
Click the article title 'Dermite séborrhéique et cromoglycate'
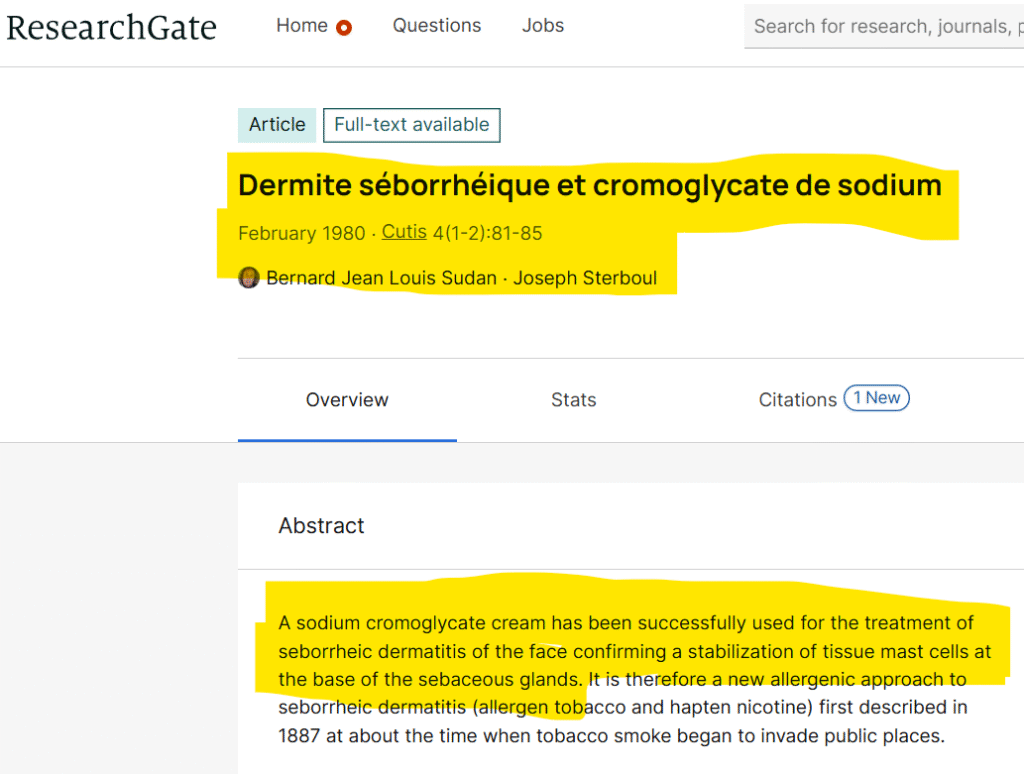(589, 186)
